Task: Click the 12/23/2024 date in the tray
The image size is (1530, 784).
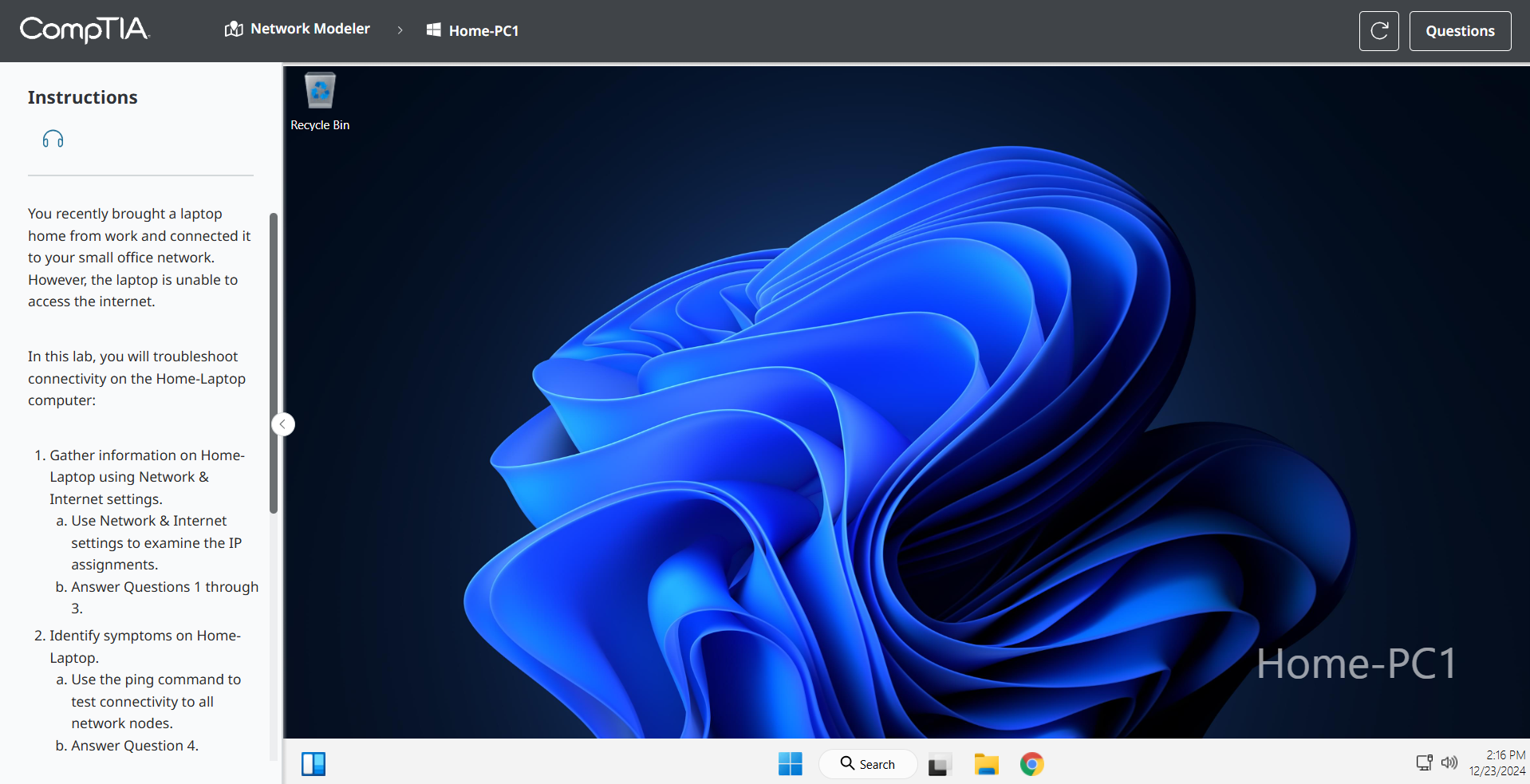Action: point(1497,771)
